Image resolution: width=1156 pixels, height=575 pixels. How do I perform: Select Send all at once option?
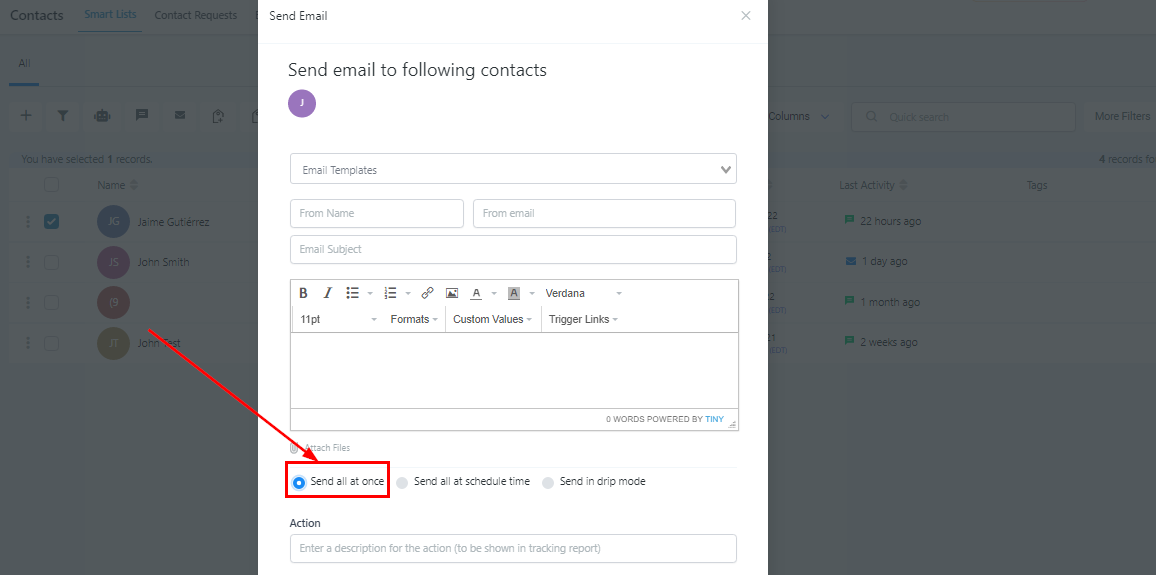pyautogui.click(x=299, y=482)
